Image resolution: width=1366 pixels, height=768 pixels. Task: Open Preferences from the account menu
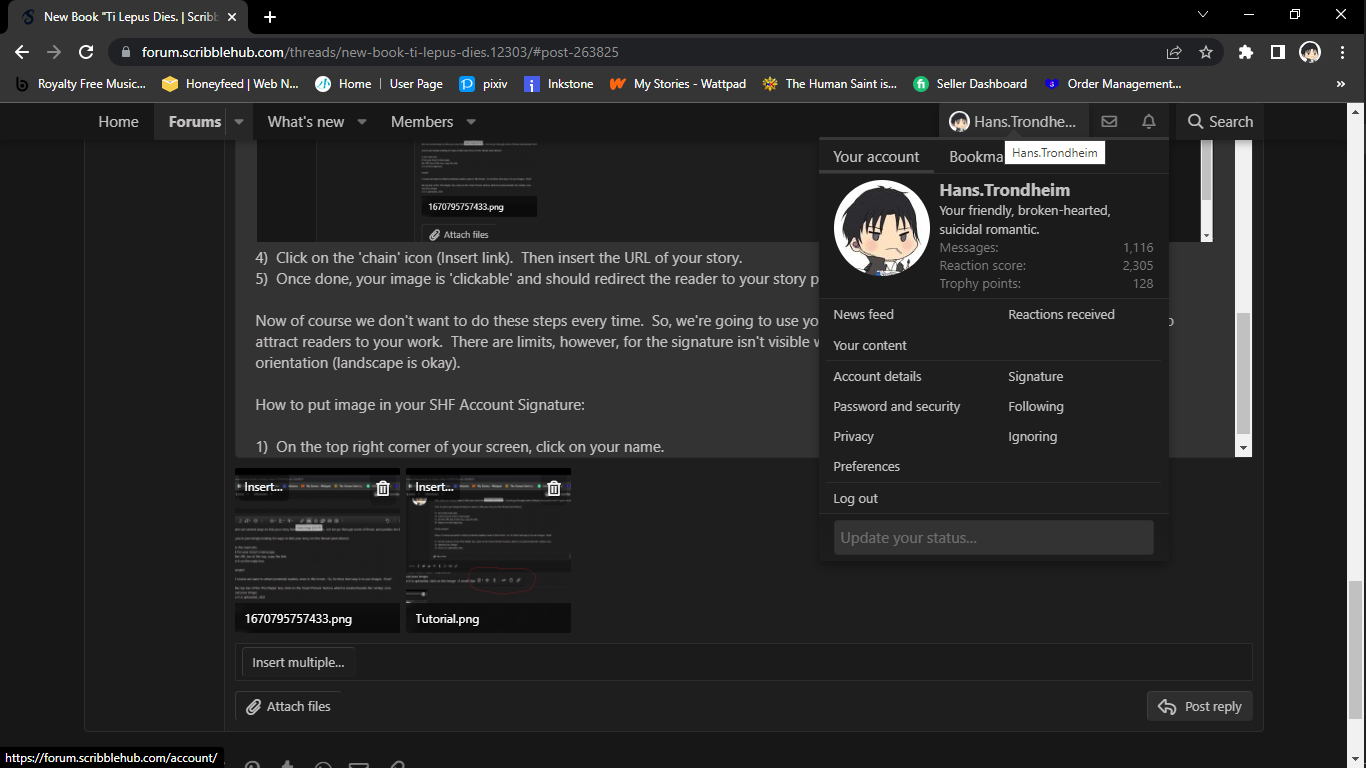pos(866,467)
